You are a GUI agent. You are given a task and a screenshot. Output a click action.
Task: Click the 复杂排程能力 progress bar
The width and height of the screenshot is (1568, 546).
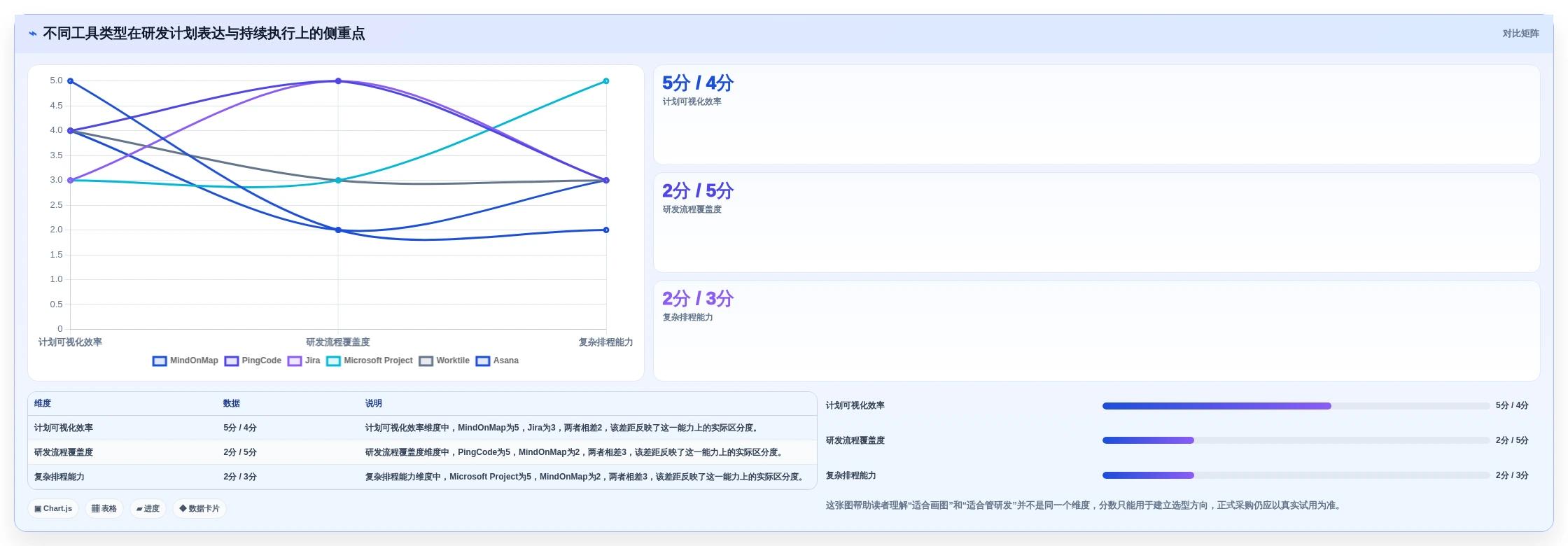coord(1296,475)
